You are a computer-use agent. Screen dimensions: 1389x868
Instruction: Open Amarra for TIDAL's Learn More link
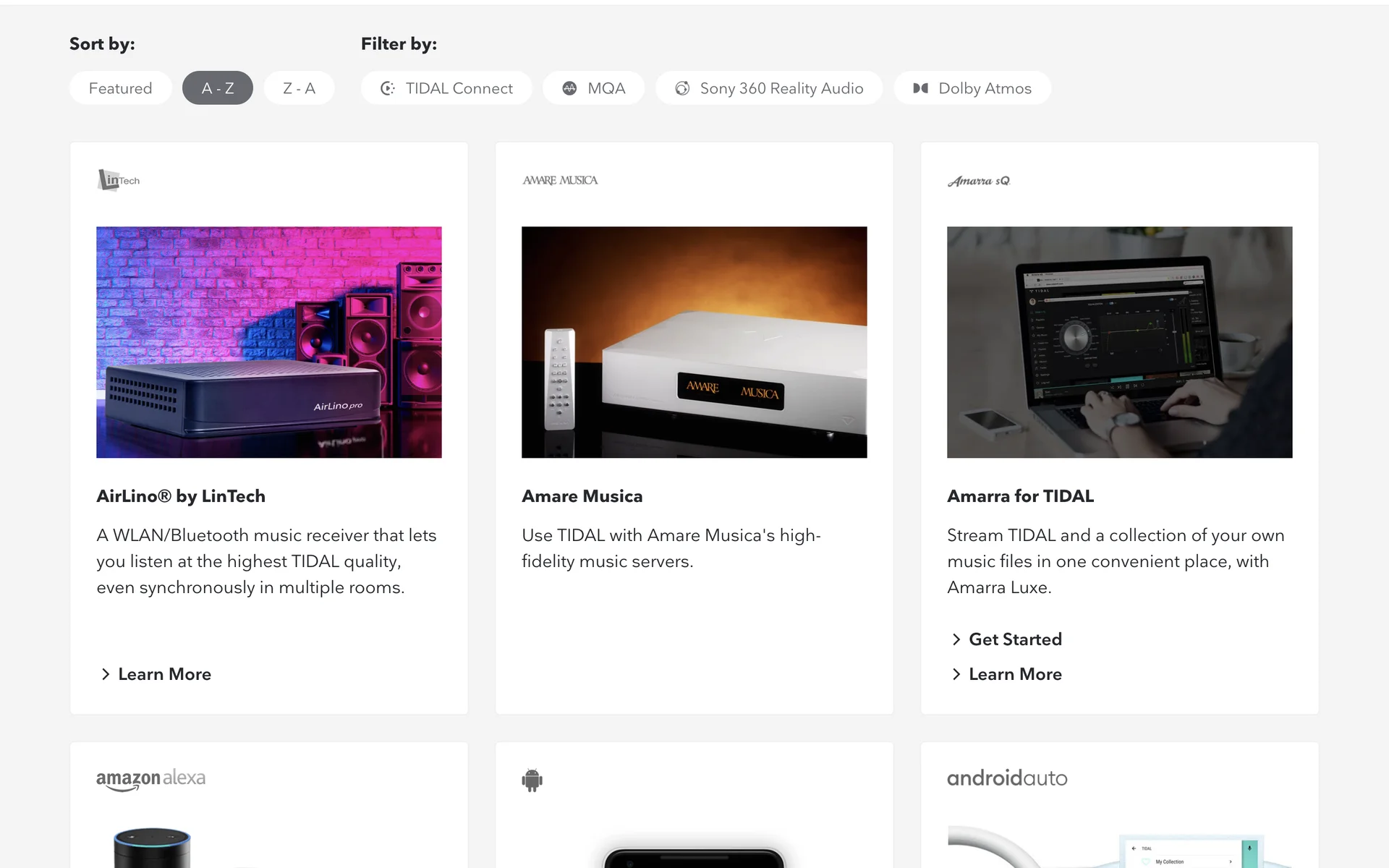click(1014, 674)
